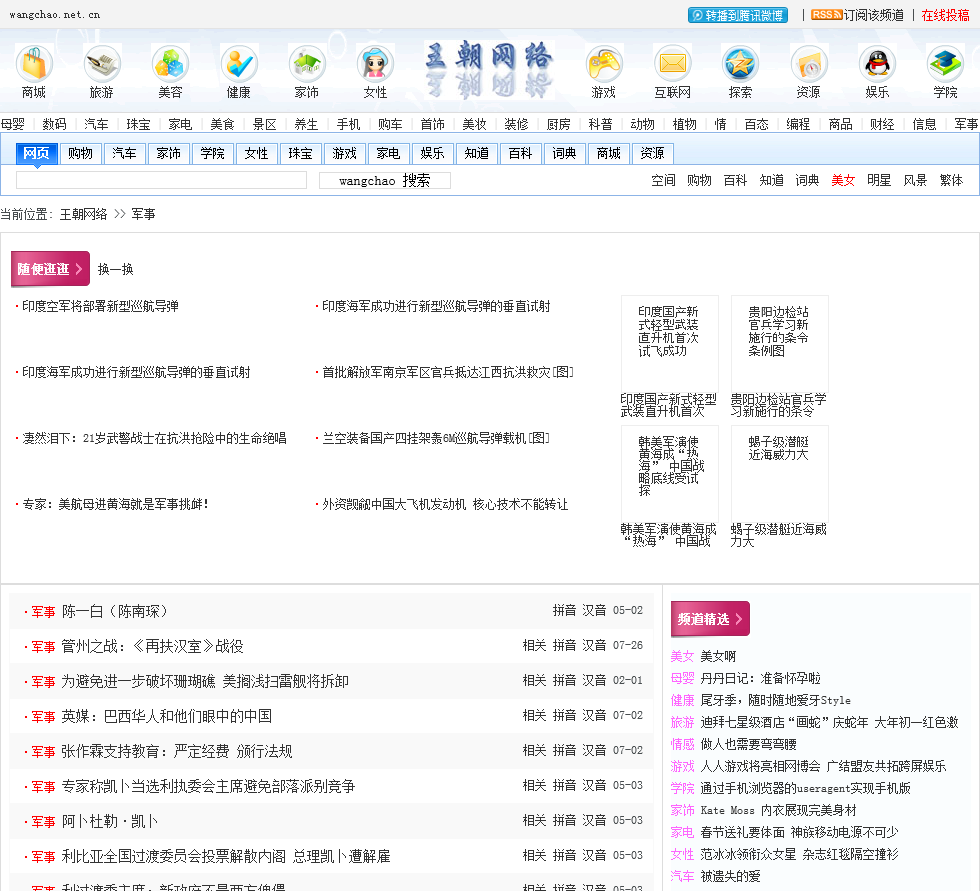Click the 学院 books icon
This screenshot has height=891, width=980.
[945, 64]
